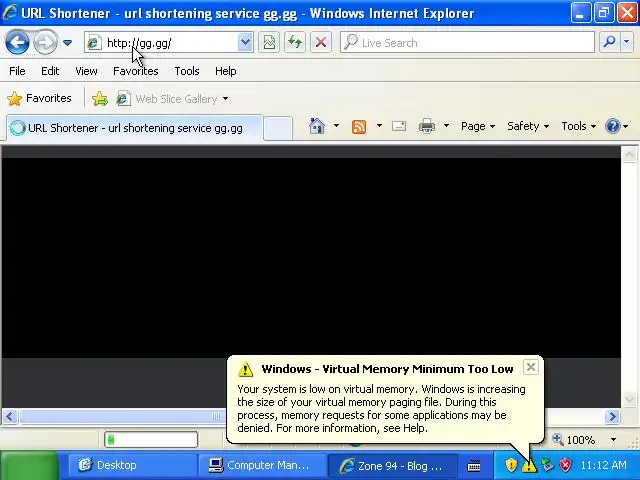Open the Favorites menu in menu bar
Viewport: 640px width, 480px height.
[136, 71]
